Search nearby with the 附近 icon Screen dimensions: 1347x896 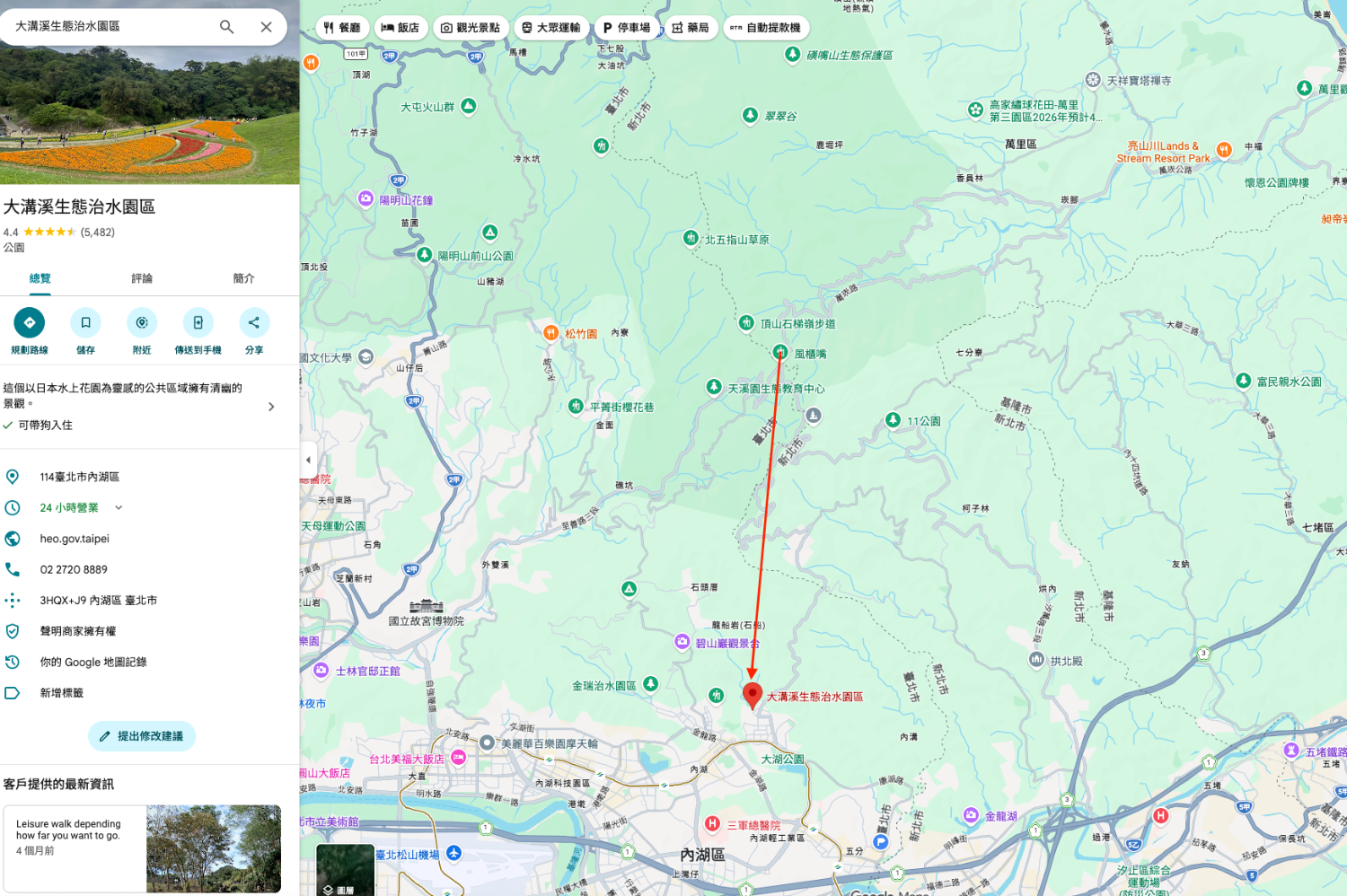[142, 322]
